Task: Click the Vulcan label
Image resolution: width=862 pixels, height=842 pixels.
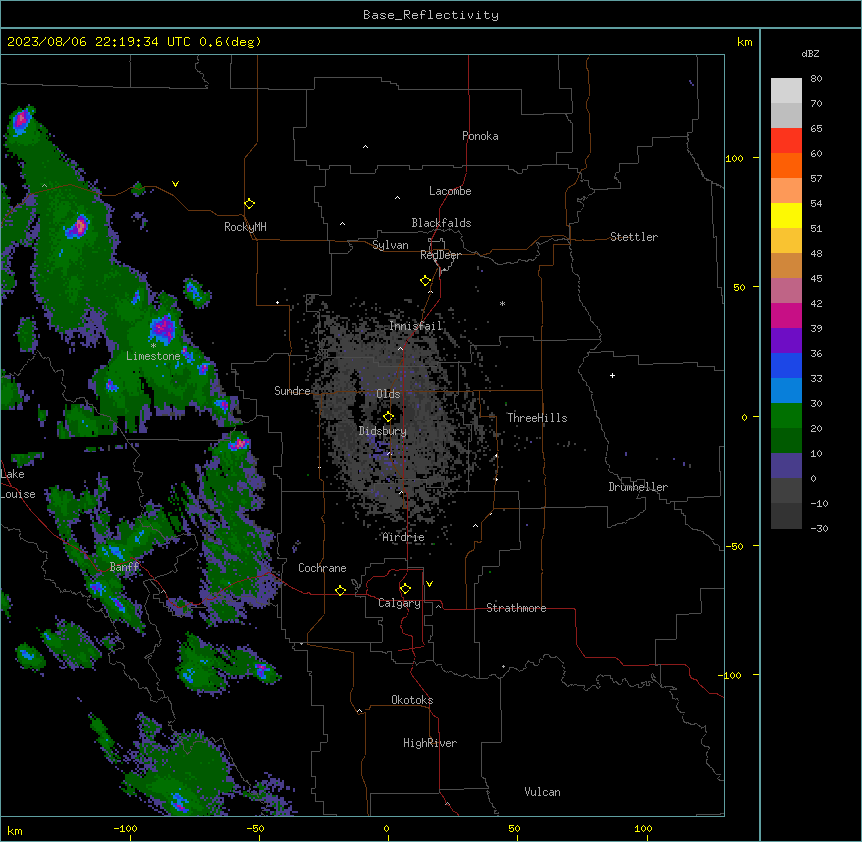Action: point(542,792)
